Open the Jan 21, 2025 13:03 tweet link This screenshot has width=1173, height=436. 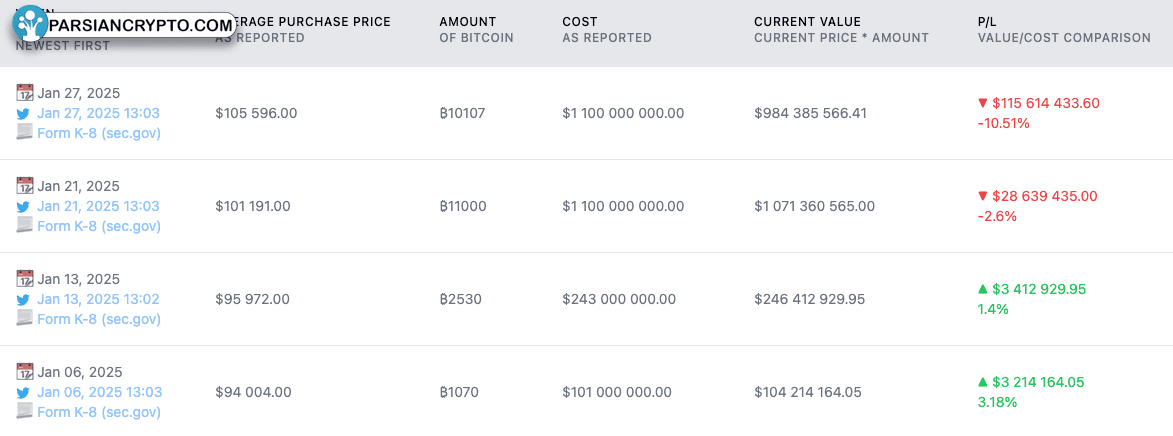(98, 206)
